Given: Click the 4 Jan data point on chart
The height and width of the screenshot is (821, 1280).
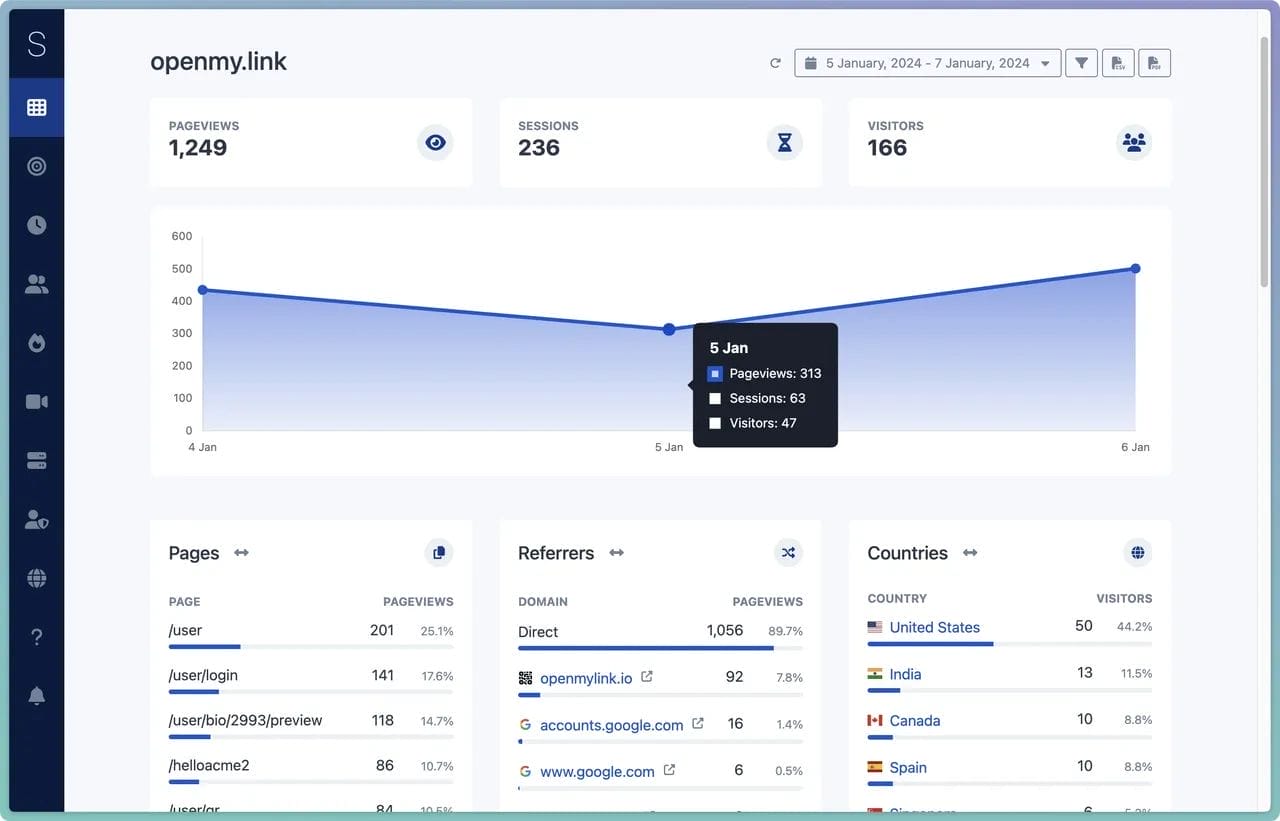Looking at the screenshot, I should pos(203,290).
